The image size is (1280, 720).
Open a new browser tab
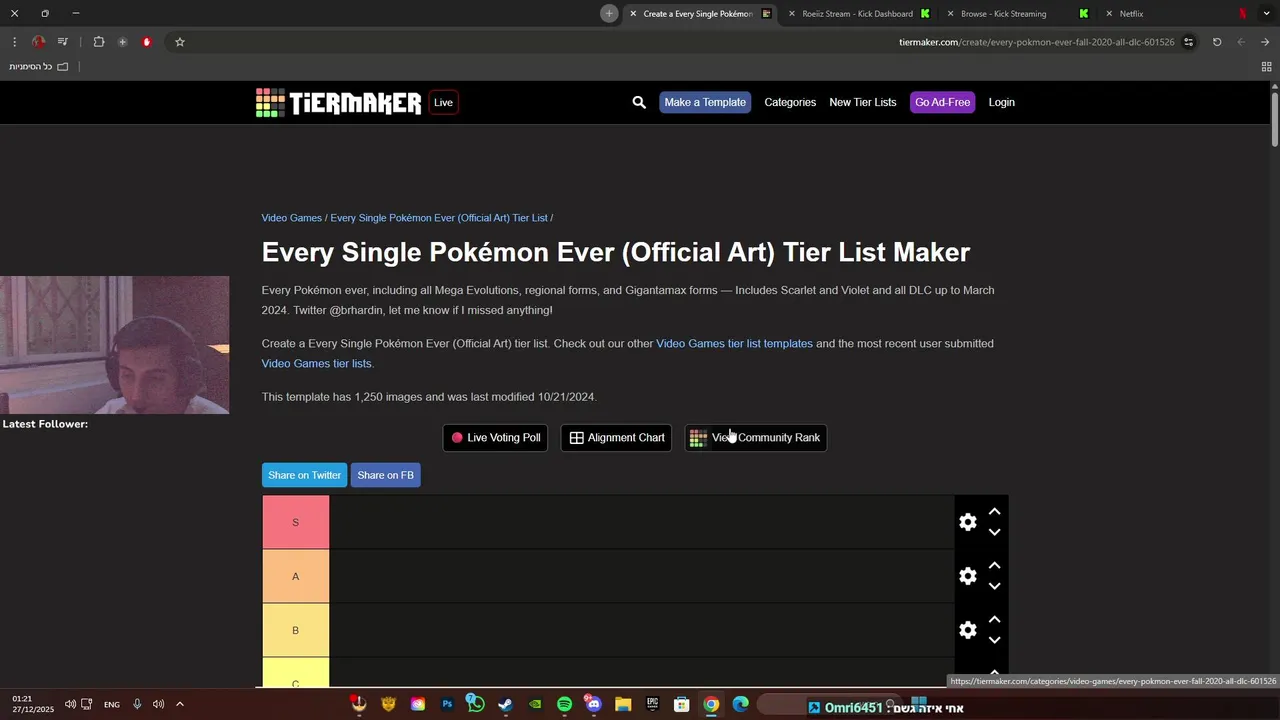pyautogui.click(x=609, y=13)
